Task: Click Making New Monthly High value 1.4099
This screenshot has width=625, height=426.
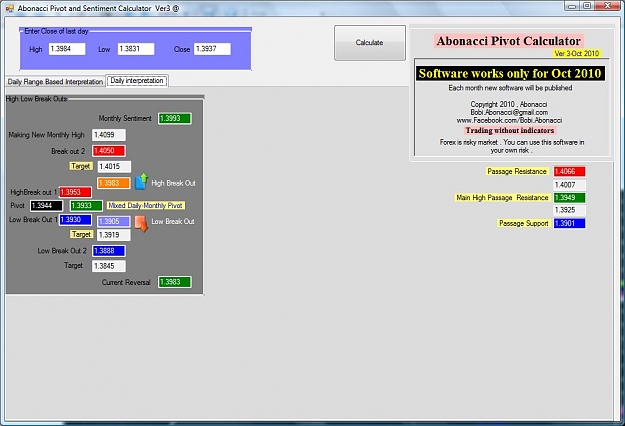Action: pos(109,135)
